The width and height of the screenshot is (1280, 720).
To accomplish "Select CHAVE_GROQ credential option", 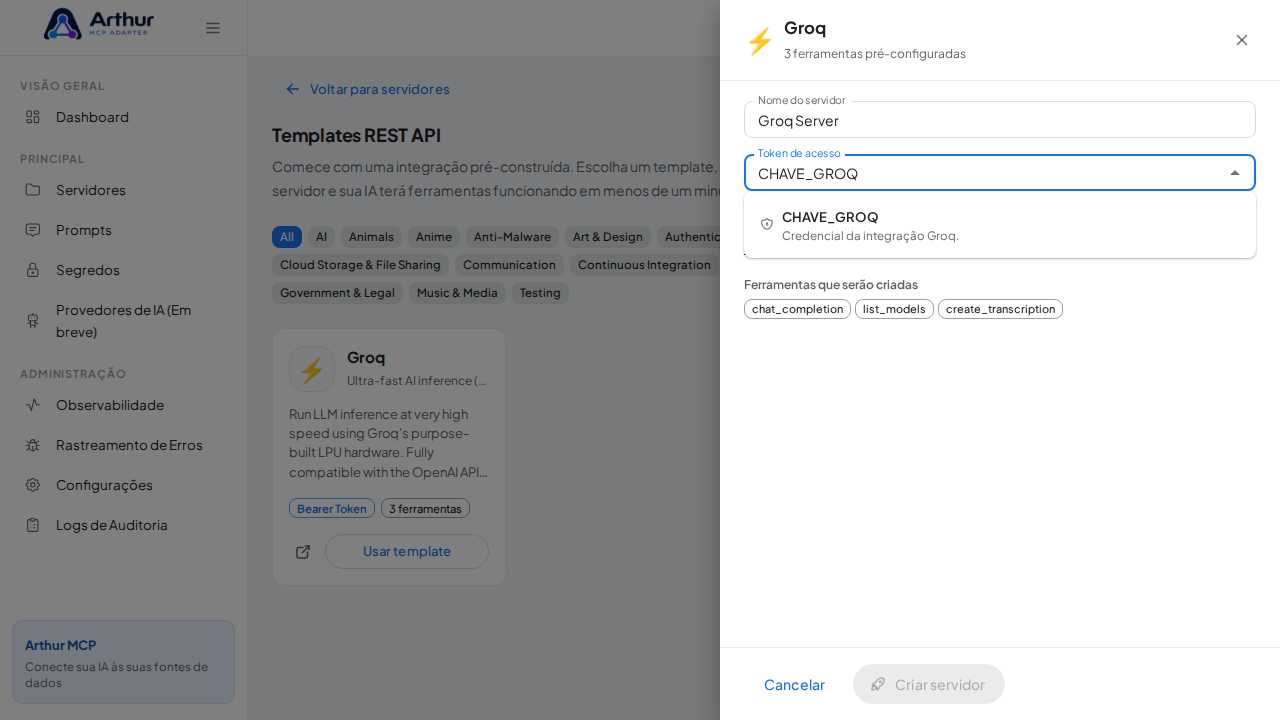I will point(1000,225).
